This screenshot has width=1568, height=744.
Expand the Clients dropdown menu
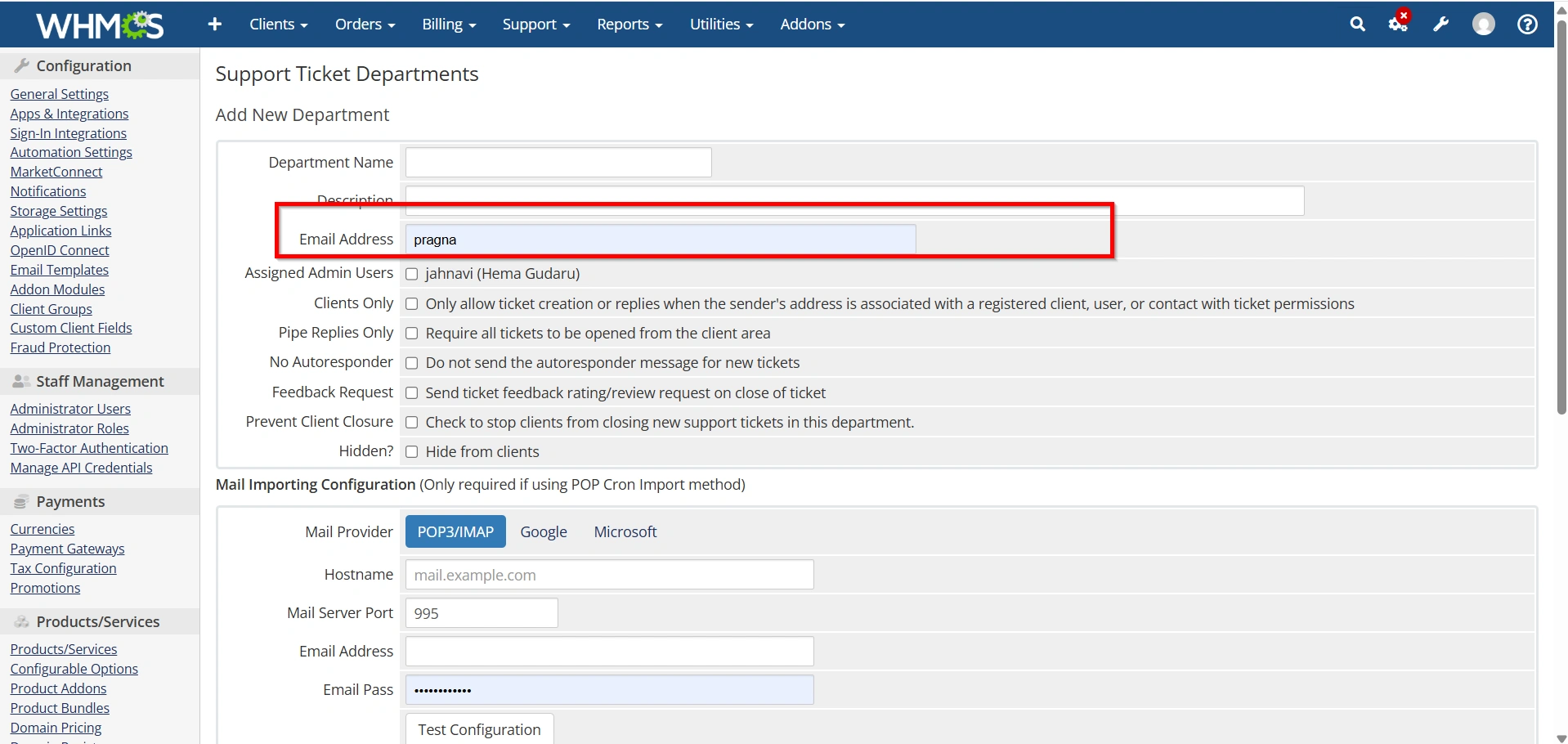click(x=278, y=25)
